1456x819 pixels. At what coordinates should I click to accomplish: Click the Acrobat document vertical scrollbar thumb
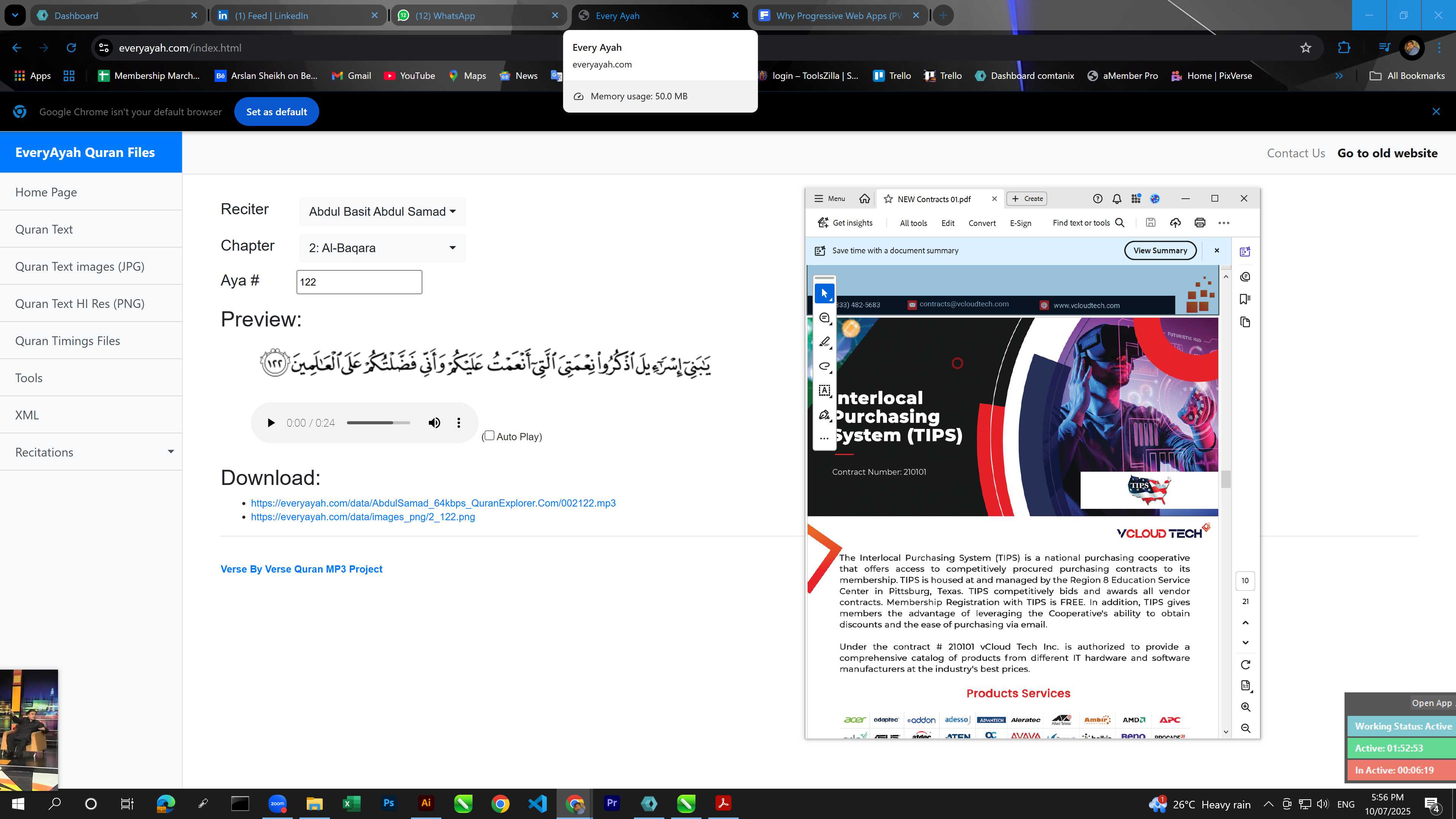click(1225, 479)
